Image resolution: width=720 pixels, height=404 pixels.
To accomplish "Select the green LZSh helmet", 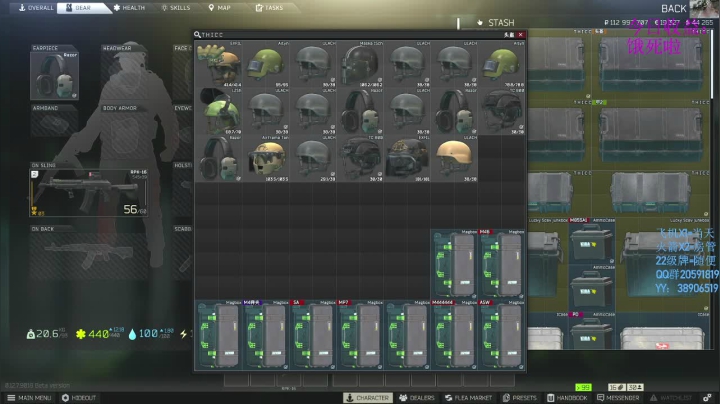I will pos(219,112).
